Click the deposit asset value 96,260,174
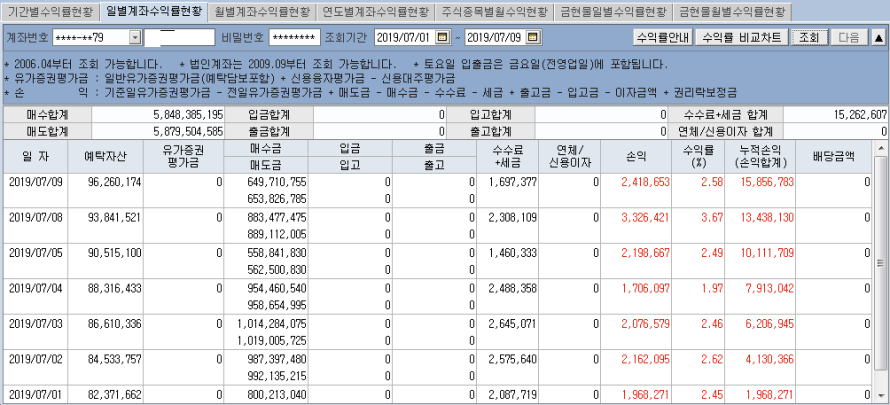Image resolution: width=890 pixels, height=405 pixels. 114,183
